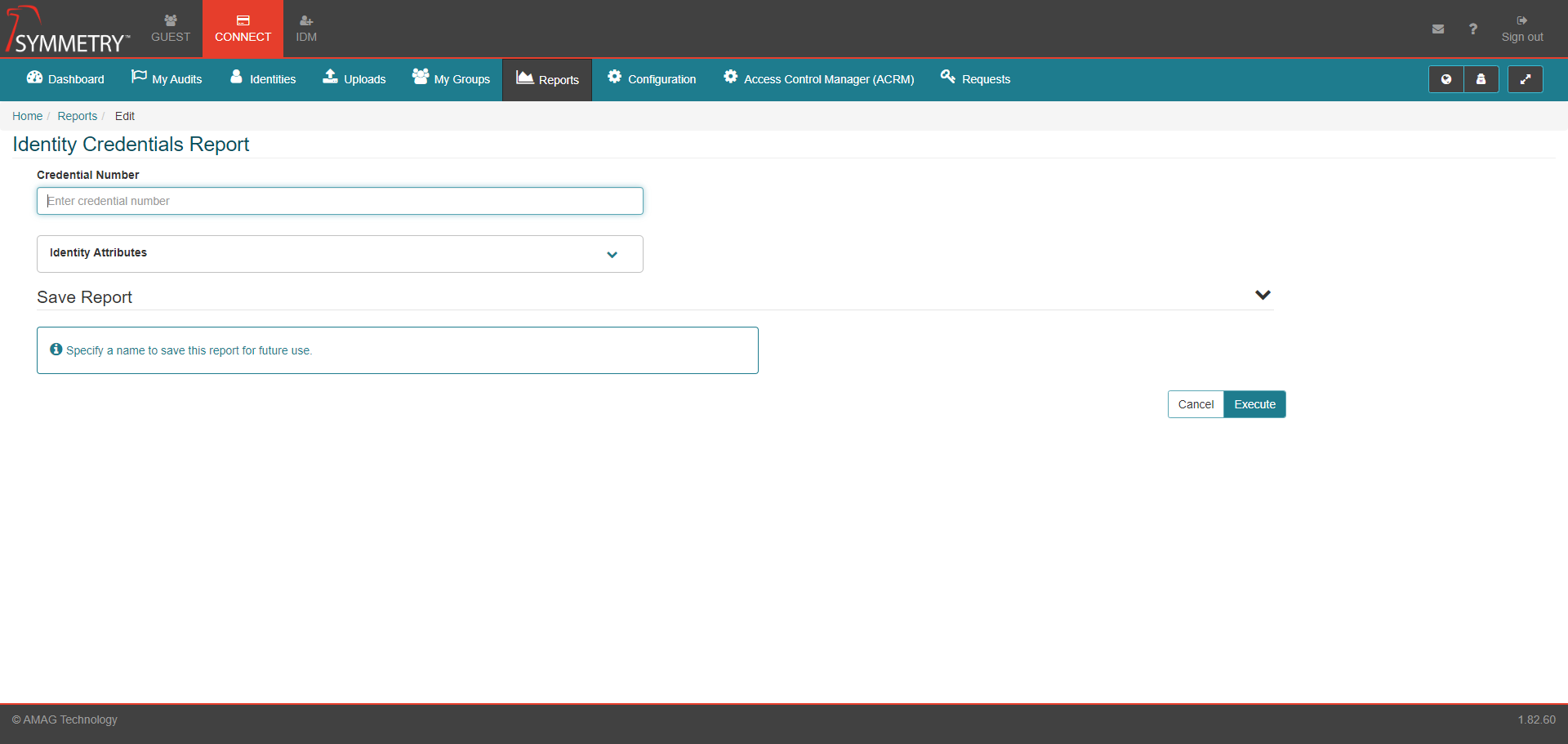Click the Uploads arrow icon
1568x744 pixels.
point(330,77)
